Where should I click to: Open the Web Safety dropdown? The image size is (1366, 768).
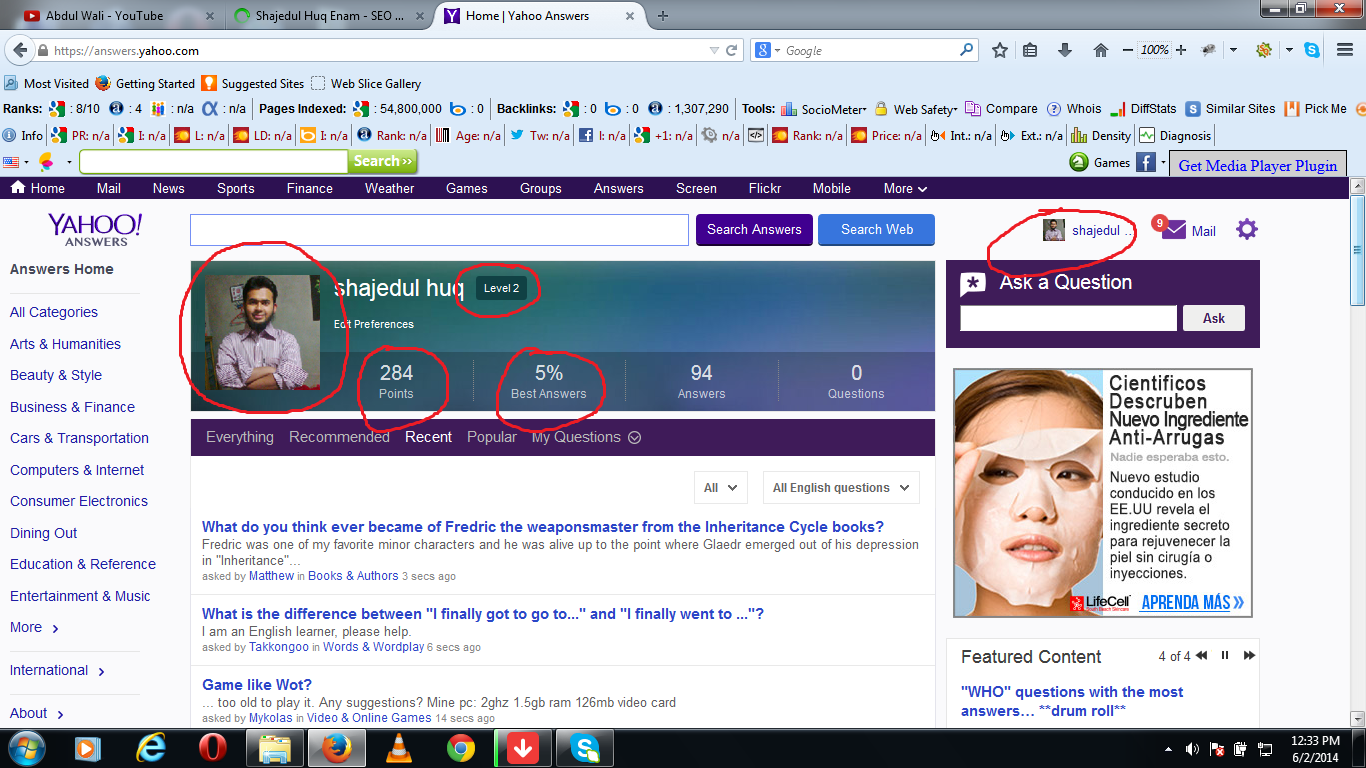click(x=916, y=109)
